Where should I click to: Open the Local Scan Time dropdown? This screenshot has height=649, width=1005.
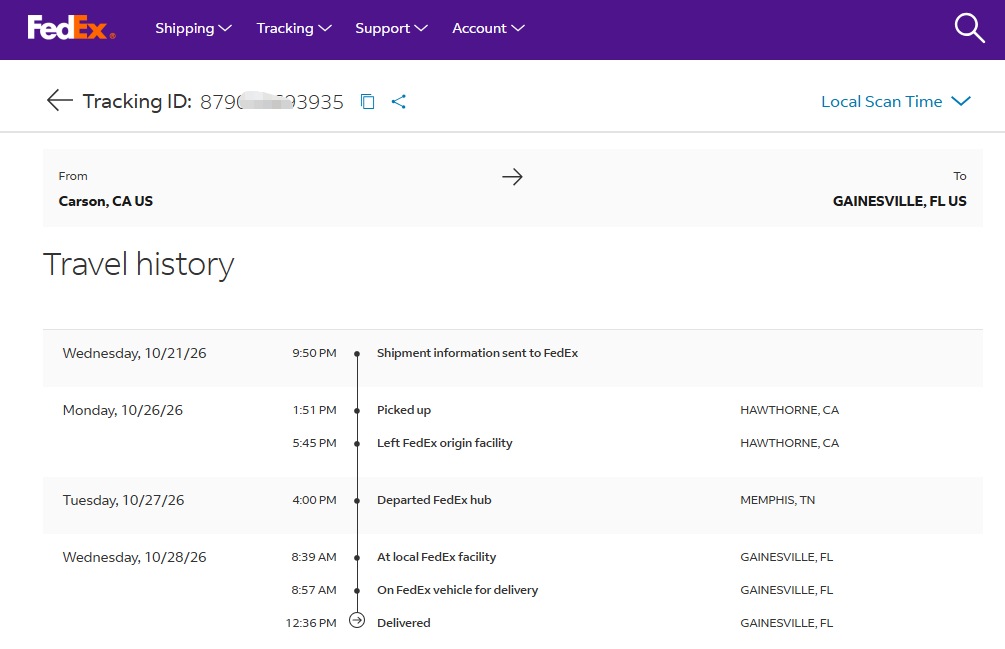click(x=896, y=101)
